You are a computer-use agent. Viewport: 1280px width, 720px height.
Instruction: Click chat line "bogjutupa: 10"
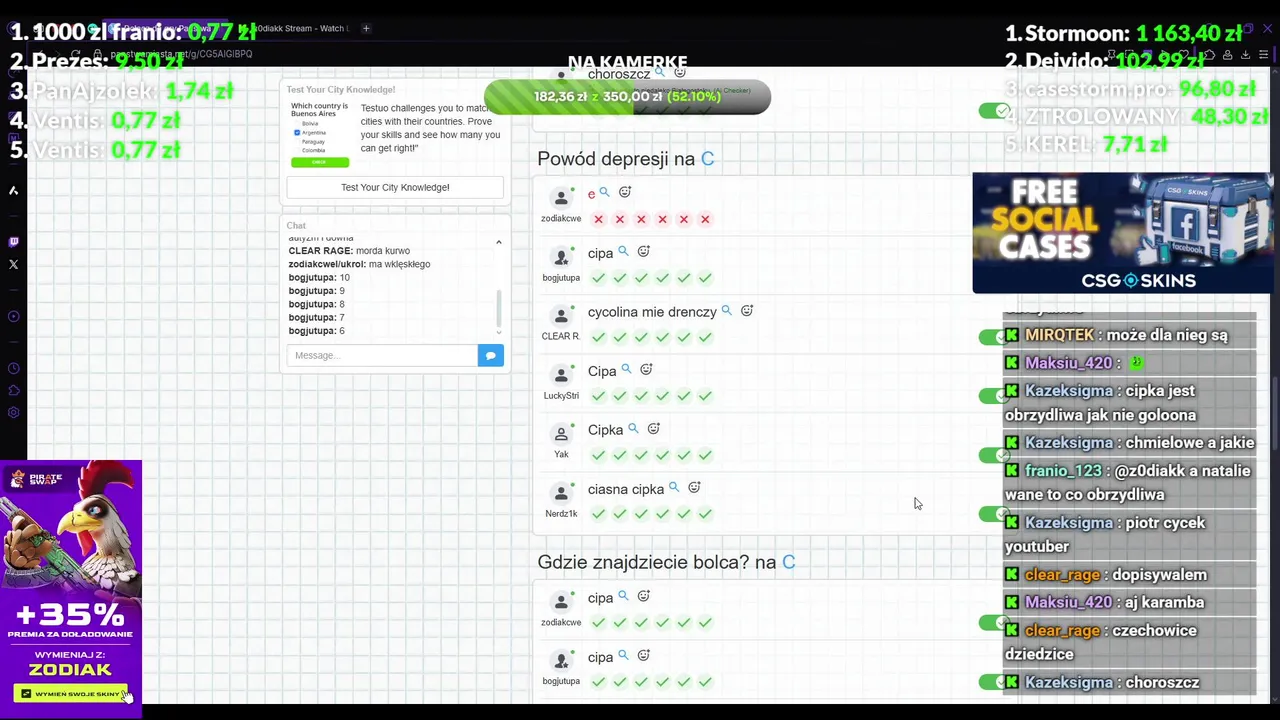[x=319, y=277]
